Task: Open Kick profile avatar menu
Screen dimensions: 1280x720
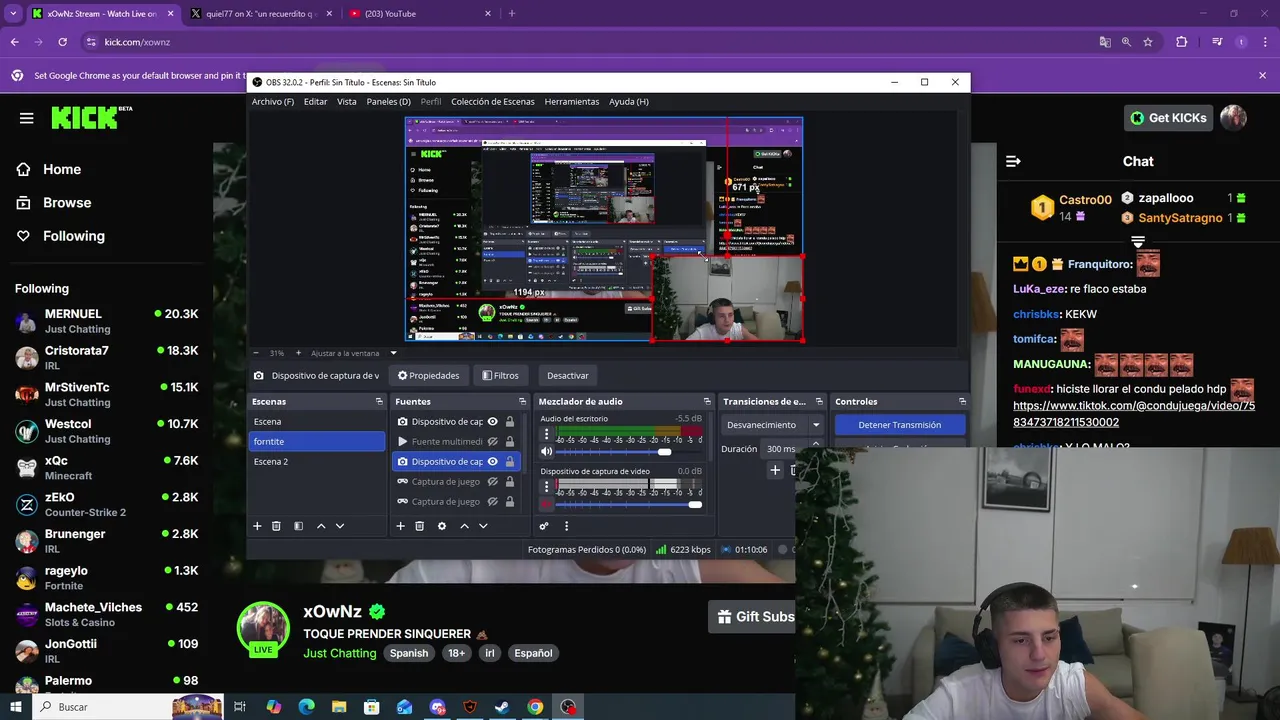Action: pyautogui.click(x=1233, y=118)
